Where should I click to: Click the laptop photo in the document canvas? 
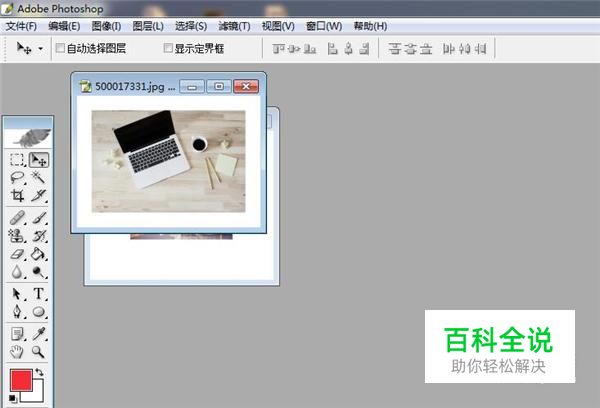tap(168, 161)
